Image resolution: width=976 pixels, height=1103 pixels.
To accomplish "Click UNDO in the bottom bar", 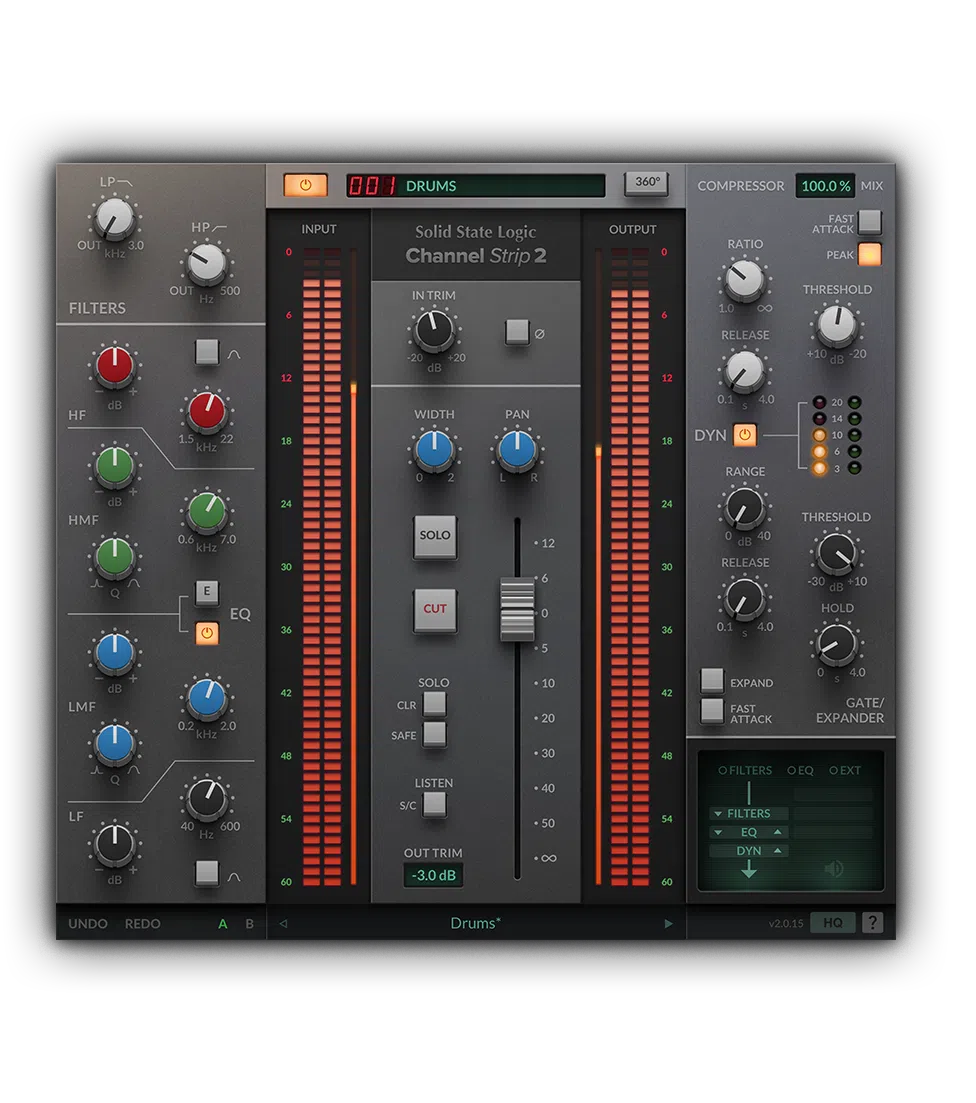I will point(86,923).
